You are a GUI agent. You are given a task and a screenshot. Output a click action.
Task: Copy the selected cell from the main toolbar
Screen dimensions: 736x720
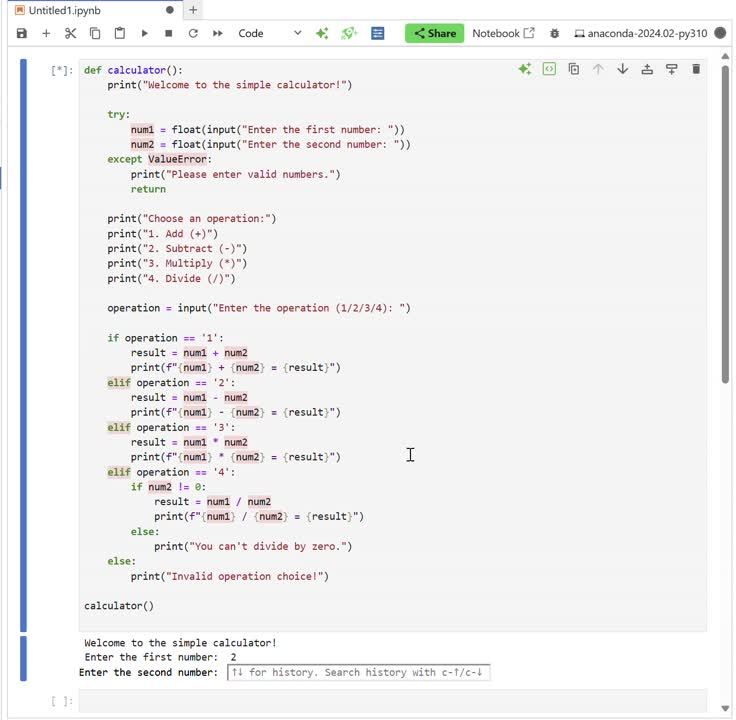(95, 33)
